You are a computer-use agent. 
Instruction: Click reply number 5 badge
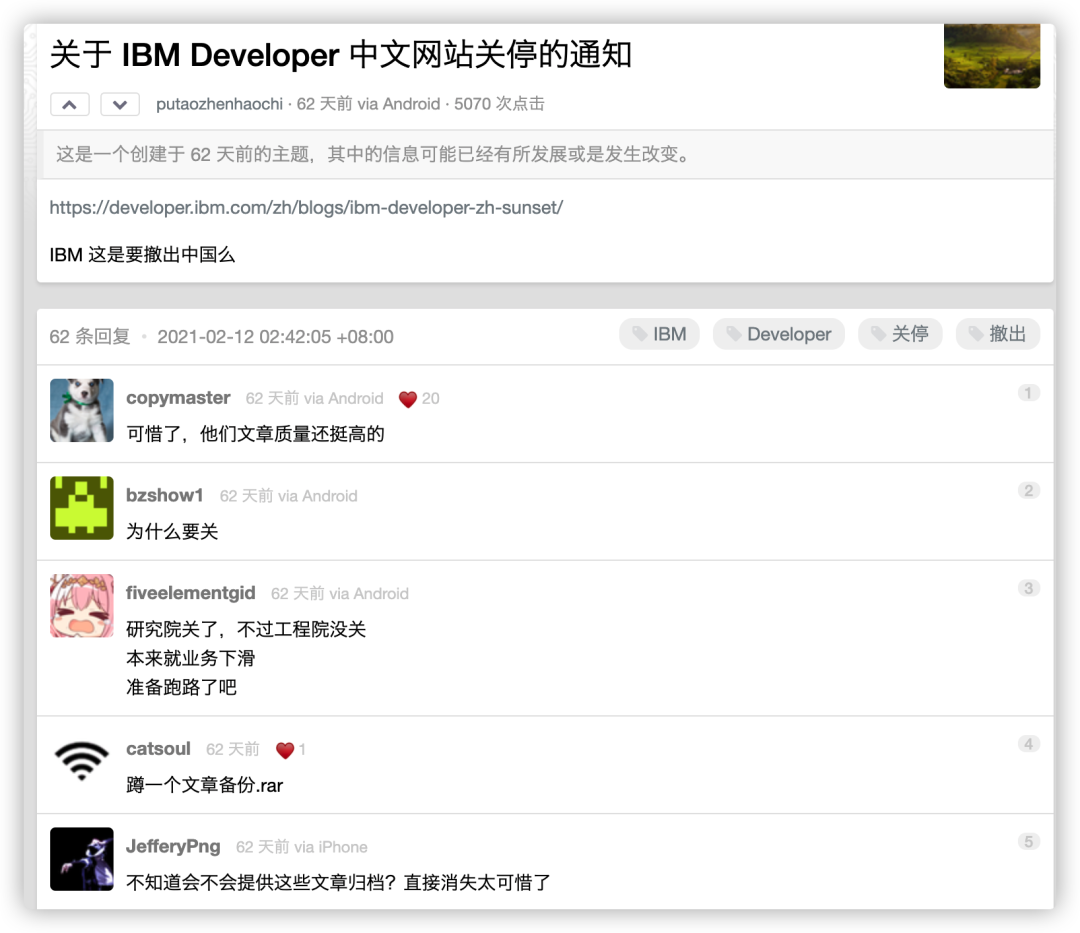1028,842
